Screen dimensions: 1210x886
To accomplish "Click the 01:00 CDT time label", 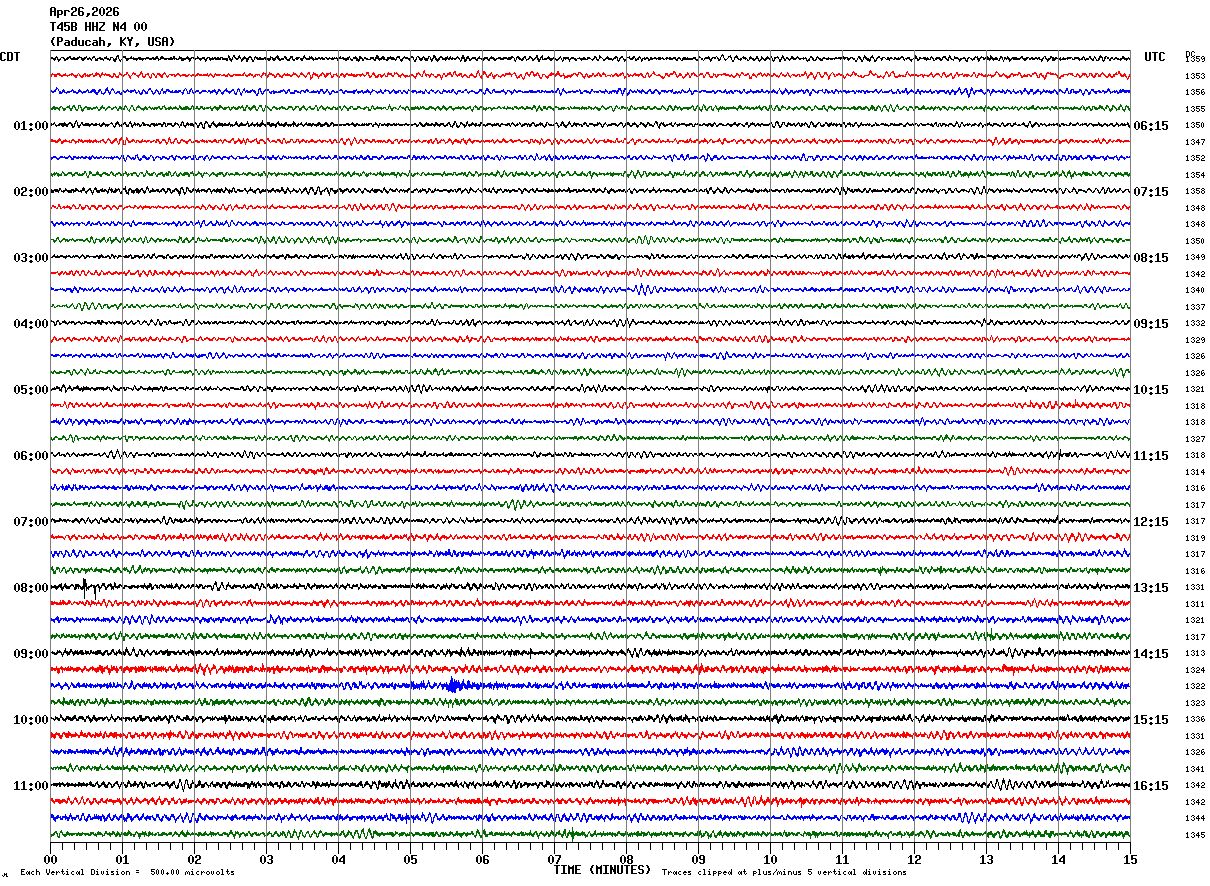I will pos(31,126).
